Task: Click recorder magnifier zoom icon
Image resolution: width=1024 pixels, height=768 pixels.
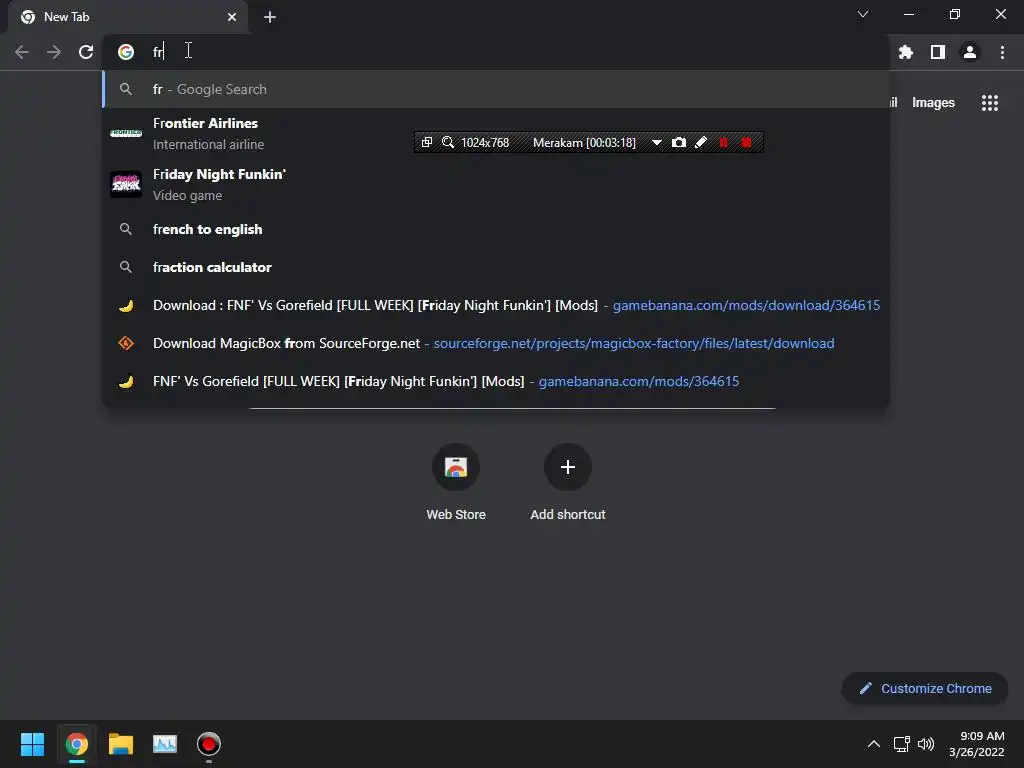Action: click(448, 142)
